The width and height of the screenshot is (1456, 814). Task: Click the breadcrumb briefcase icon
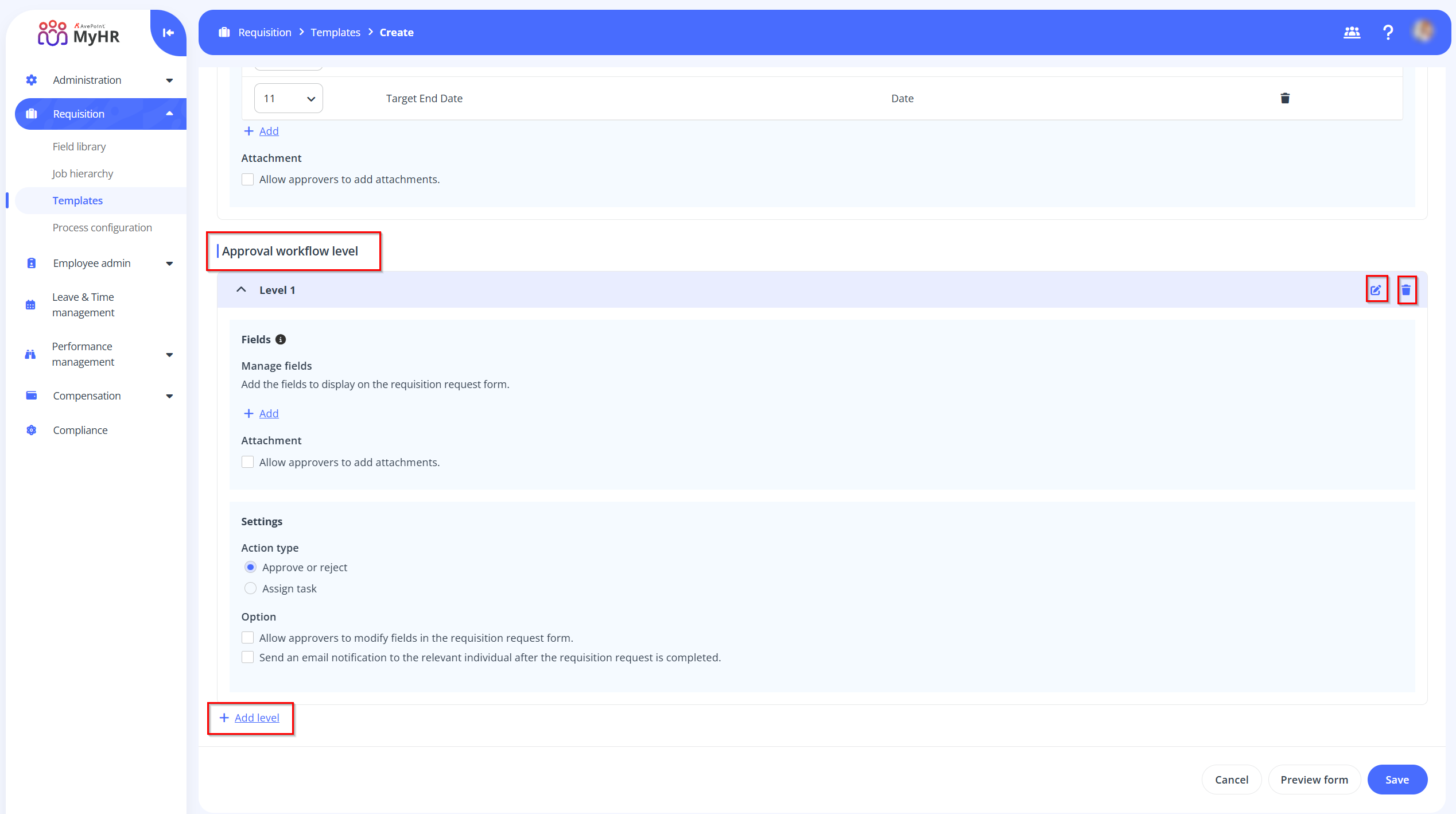pos(224,32)
